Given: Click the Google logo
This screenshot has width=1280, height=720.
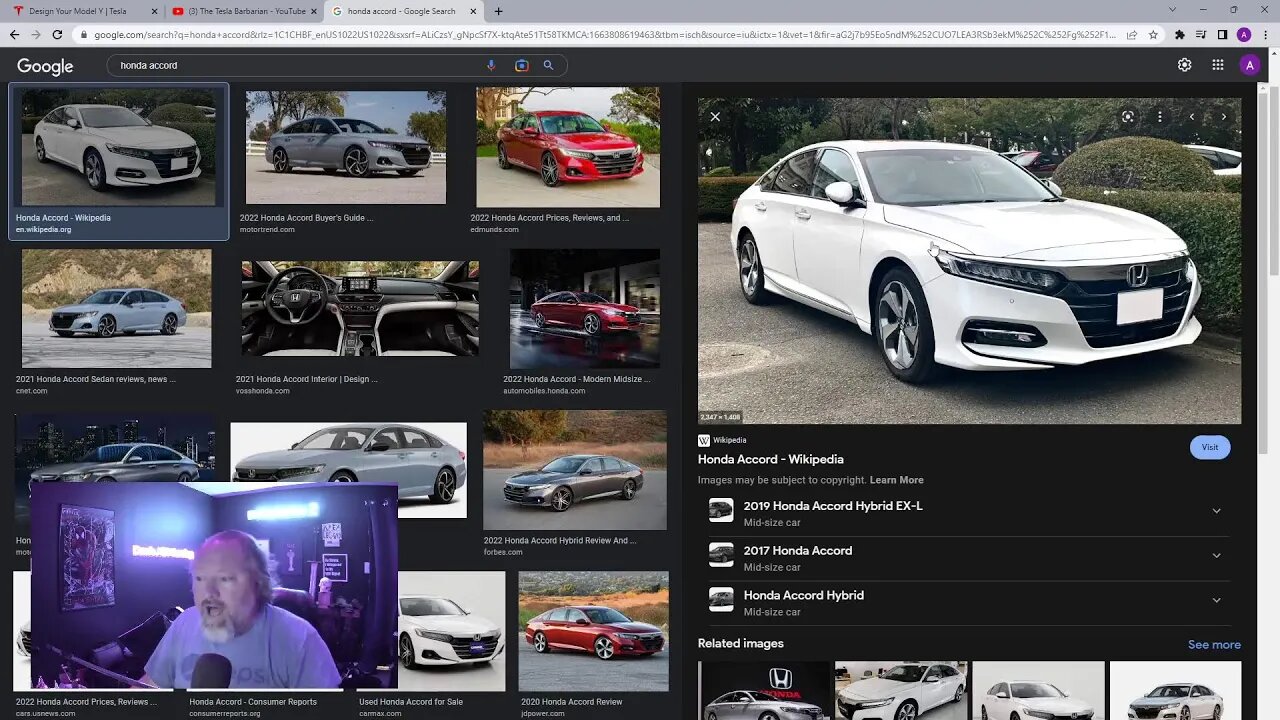Looking at the screenshot, I should [x=45, y=66].
